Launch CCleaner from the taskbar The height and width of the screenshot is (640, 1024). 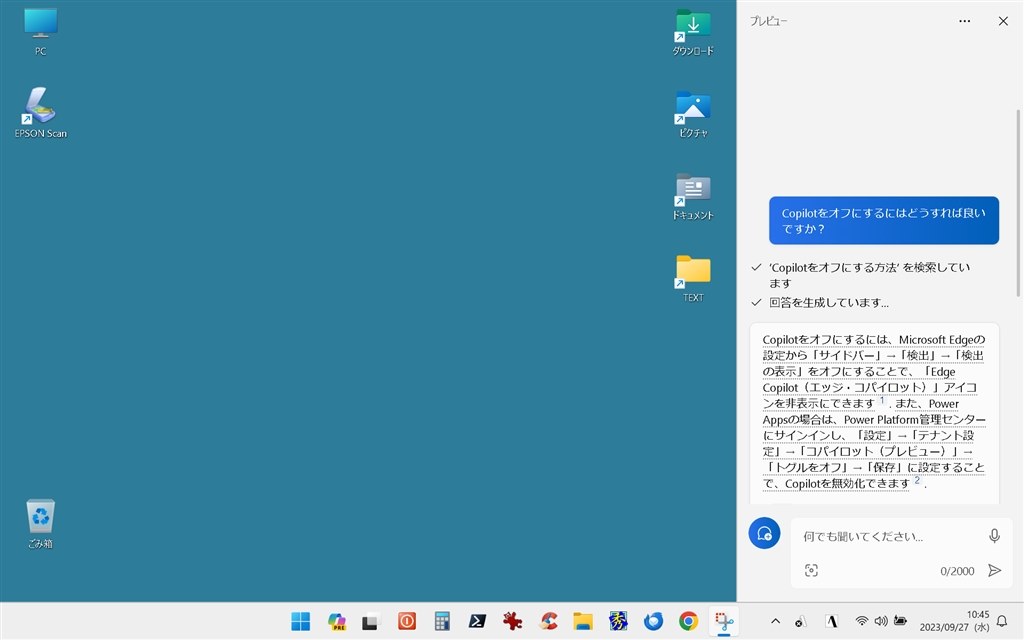(548, 621)
